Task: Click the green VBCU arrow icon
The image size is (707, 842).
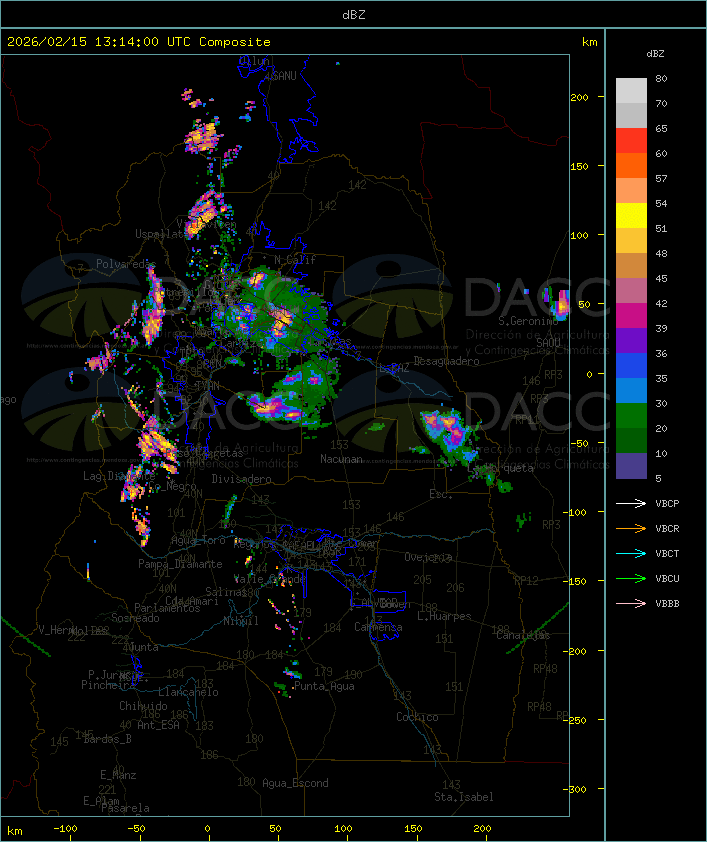Action: pos(631,578)
